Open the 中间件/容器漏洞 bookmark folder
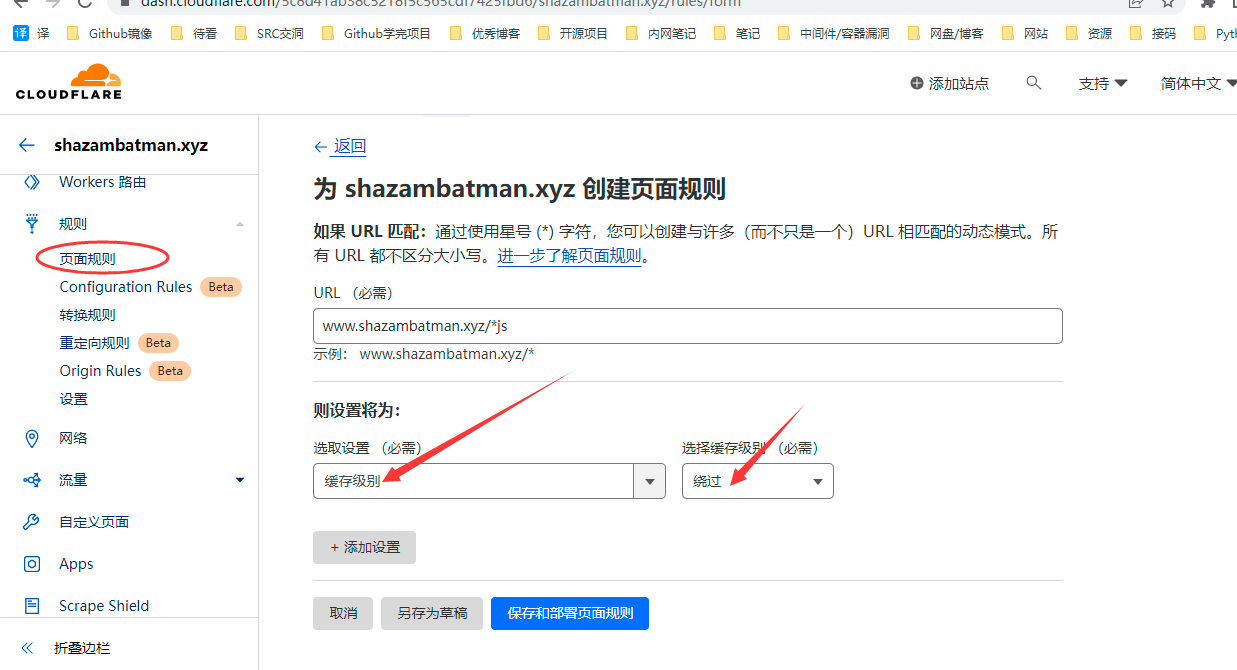This screenshot has height=670, width=1237. (x=834, y=33)
